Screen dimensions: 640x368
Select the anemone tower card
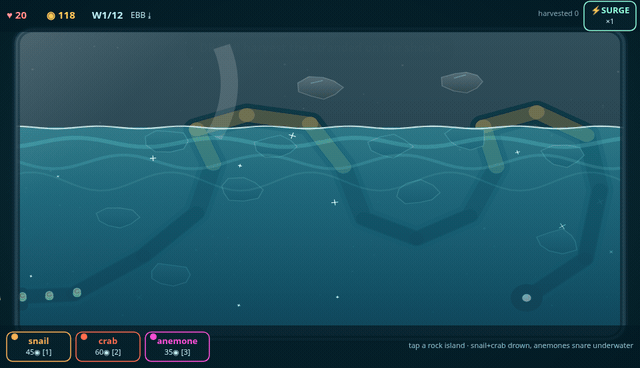(178, 346)
